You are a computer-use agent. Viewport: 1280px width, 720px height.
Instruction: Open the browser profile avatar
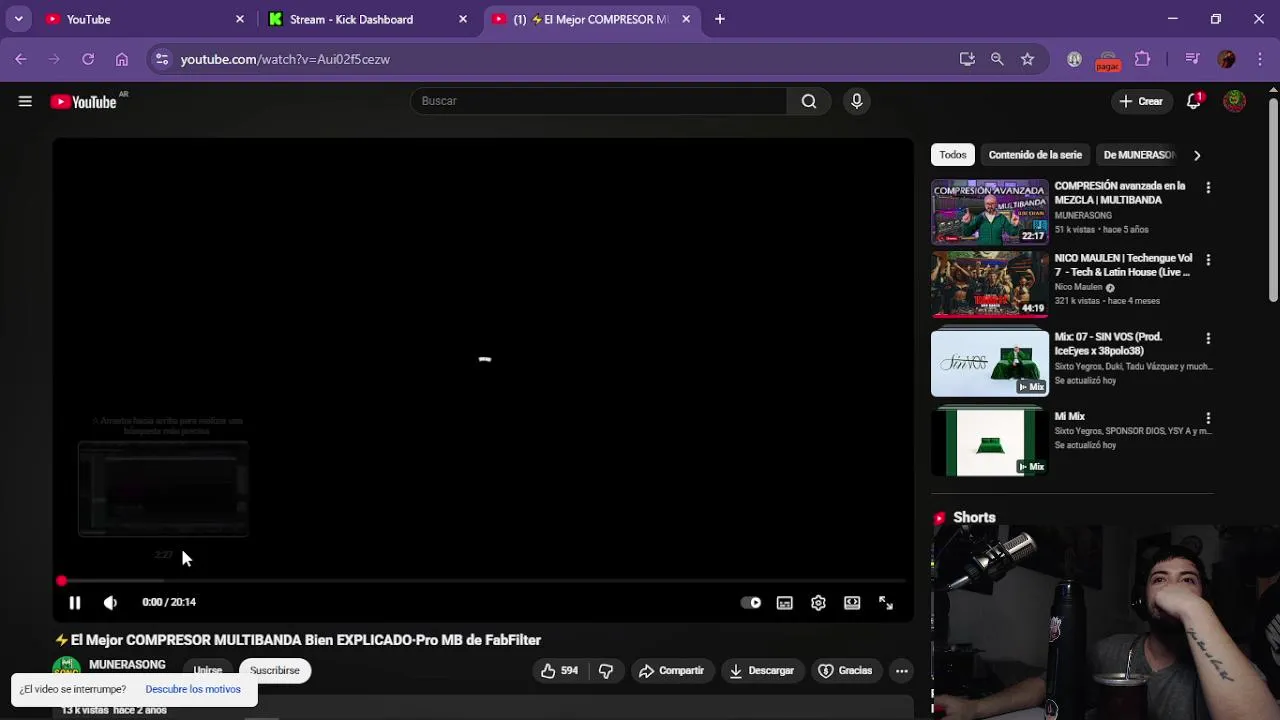click(1227, 59)
